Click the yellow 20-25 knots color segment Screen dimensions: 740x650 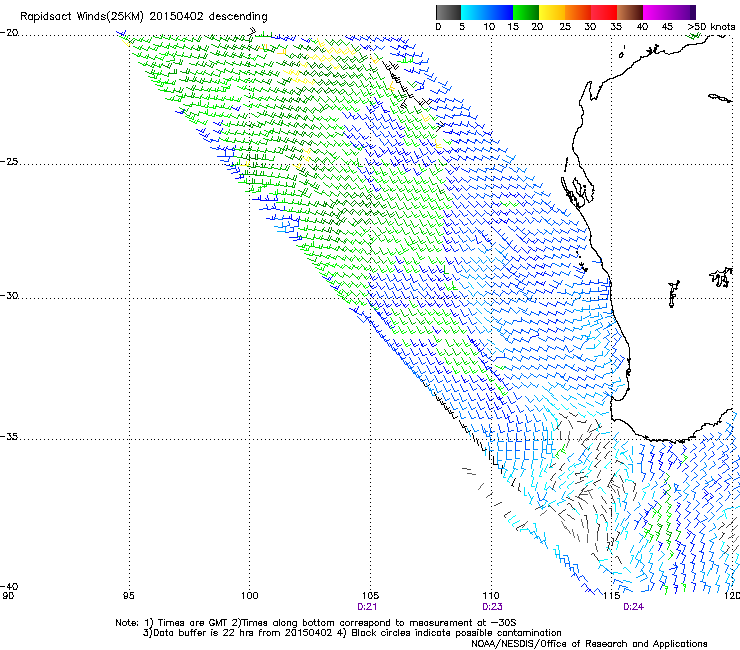click(x=552, y=12)
